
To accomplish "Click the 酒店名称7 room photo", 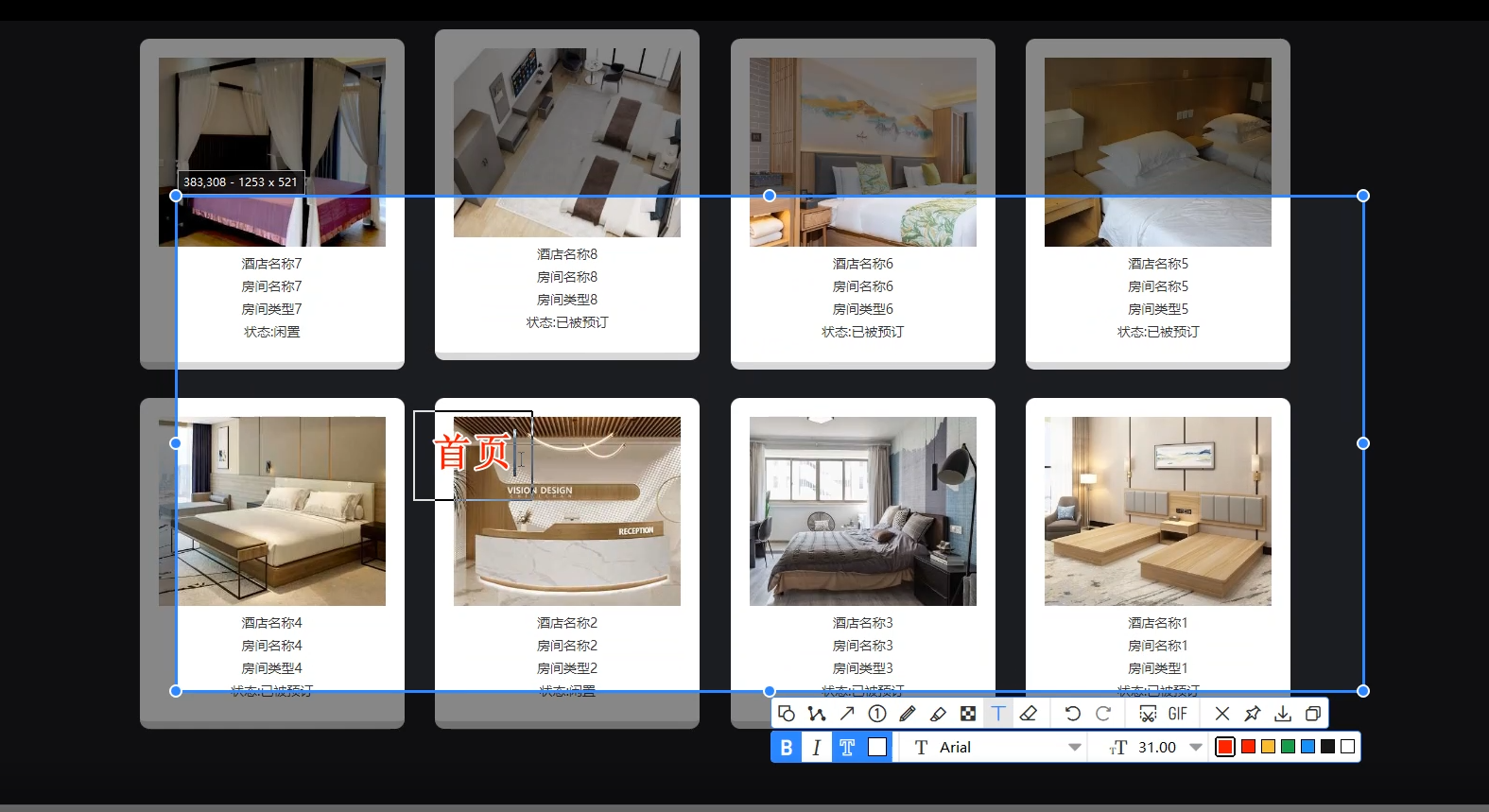I will (x=272, y=152).
